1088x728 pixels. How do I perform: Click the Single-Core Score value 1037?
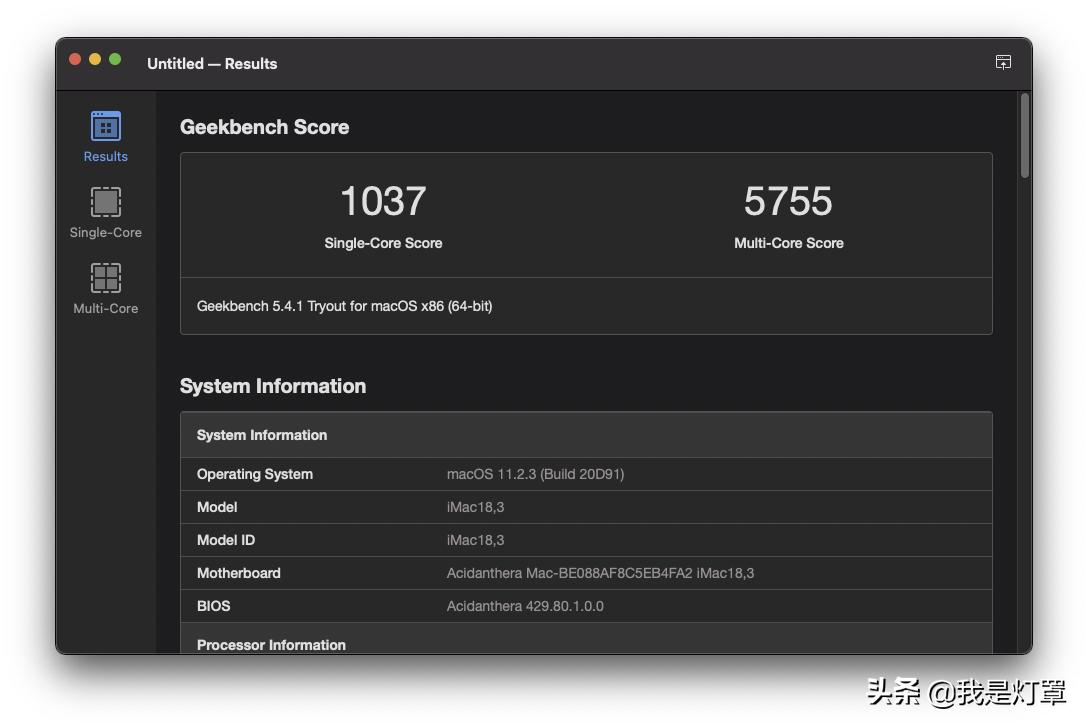383,202
